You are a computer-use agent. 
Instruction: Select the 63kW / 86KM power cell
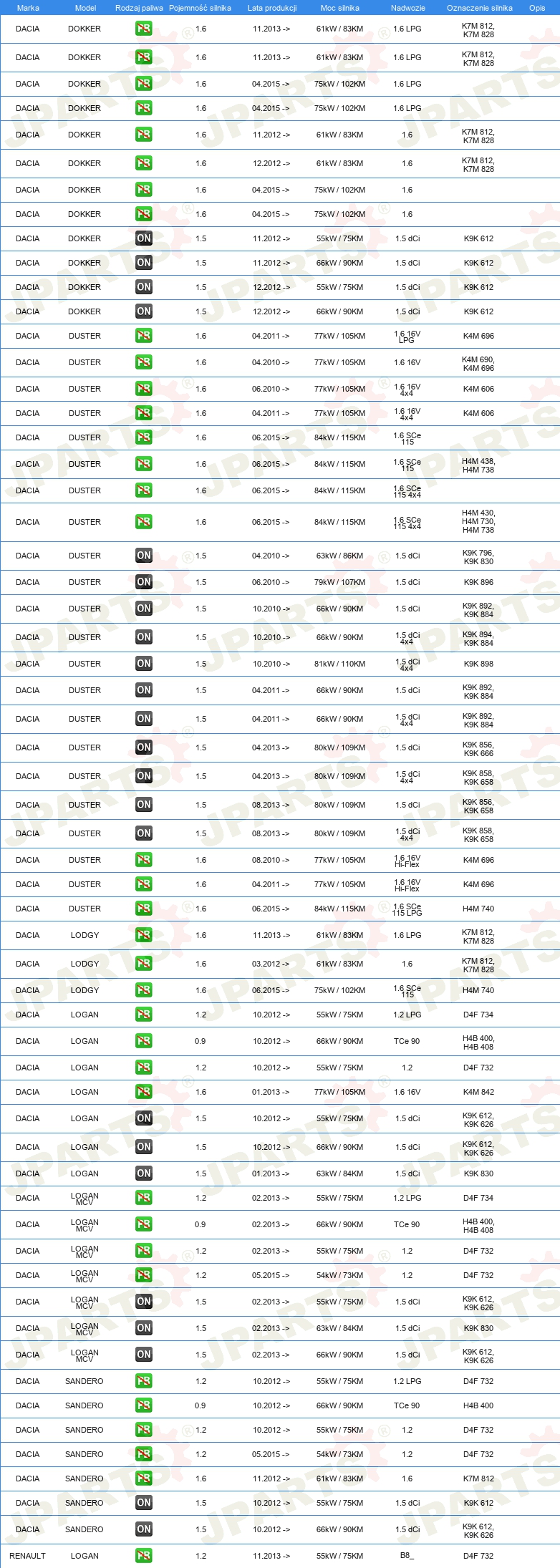pyautogui.click(x=340, y=556)
